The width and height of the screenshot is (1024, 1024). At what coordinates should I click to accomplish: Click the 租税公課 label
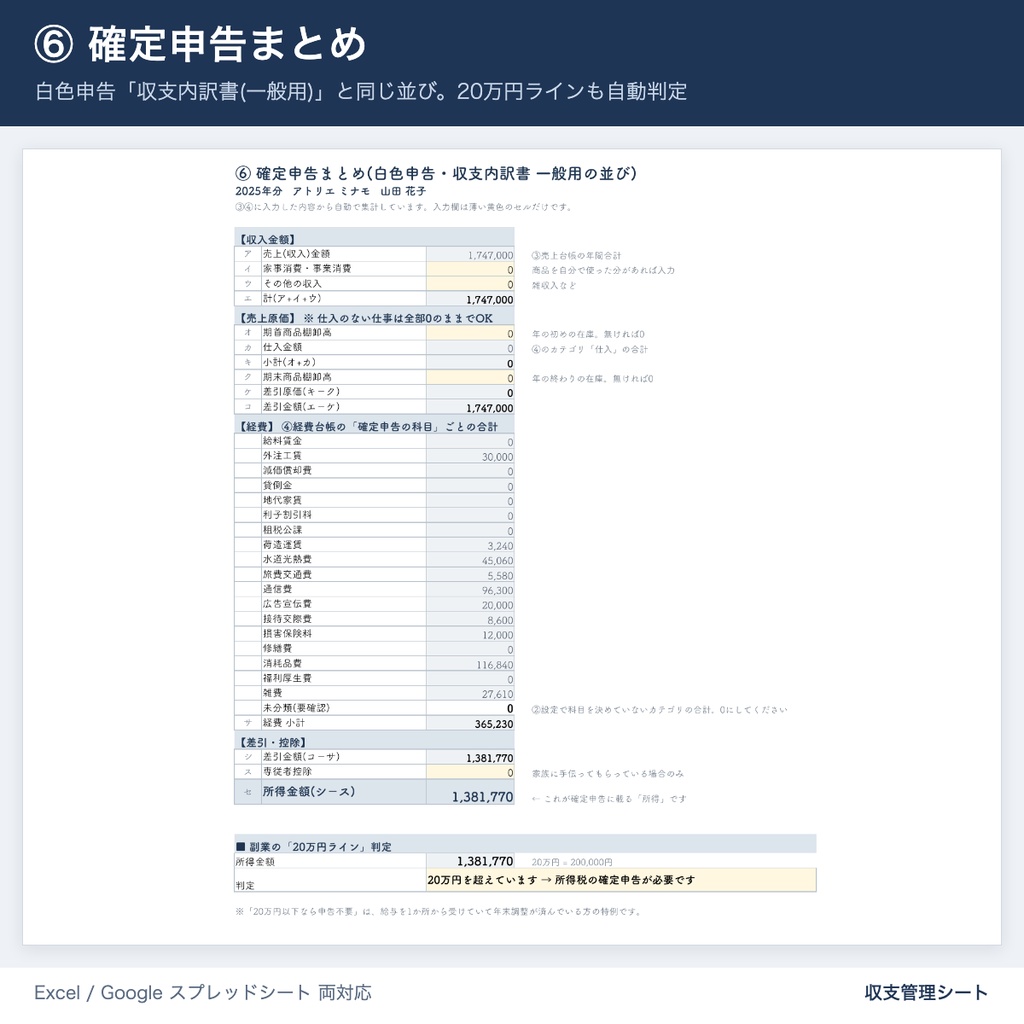pos(282,530)
